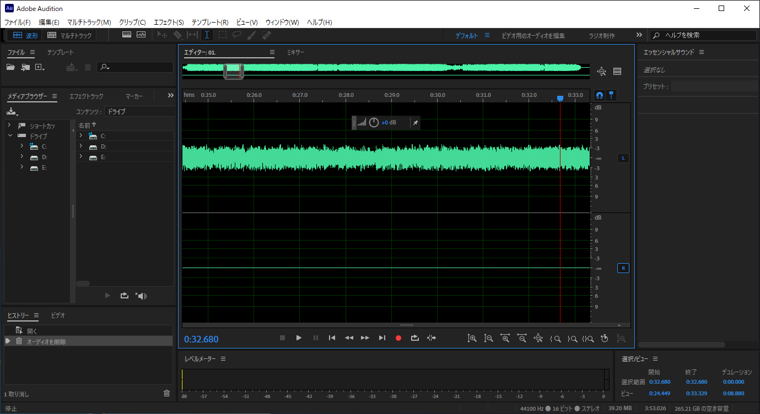Click the red Record button
Viewport: 760px width, 414px height.
398,338
